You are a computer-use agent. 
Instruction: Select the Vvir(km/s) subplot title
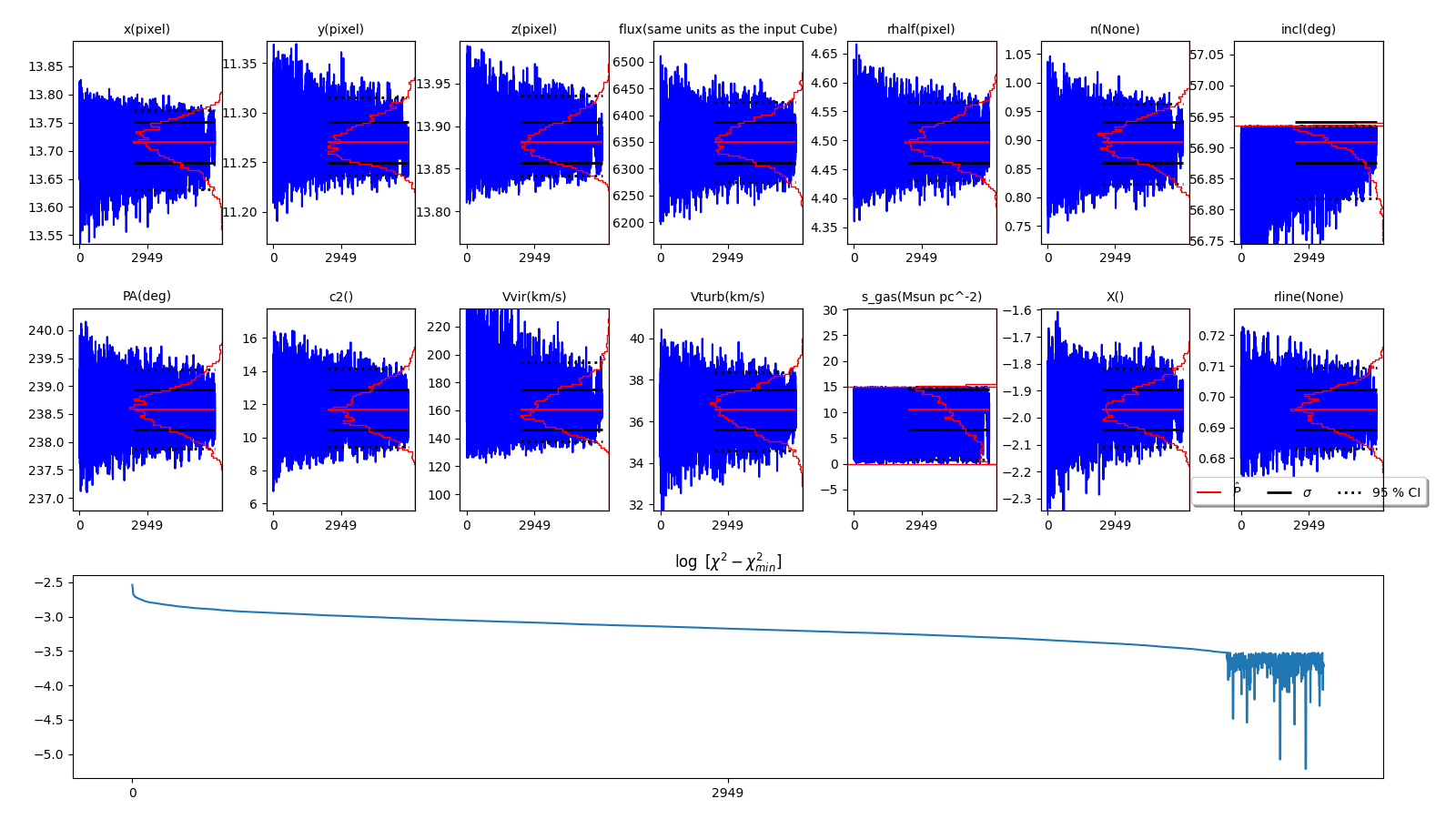coord(533,297)
